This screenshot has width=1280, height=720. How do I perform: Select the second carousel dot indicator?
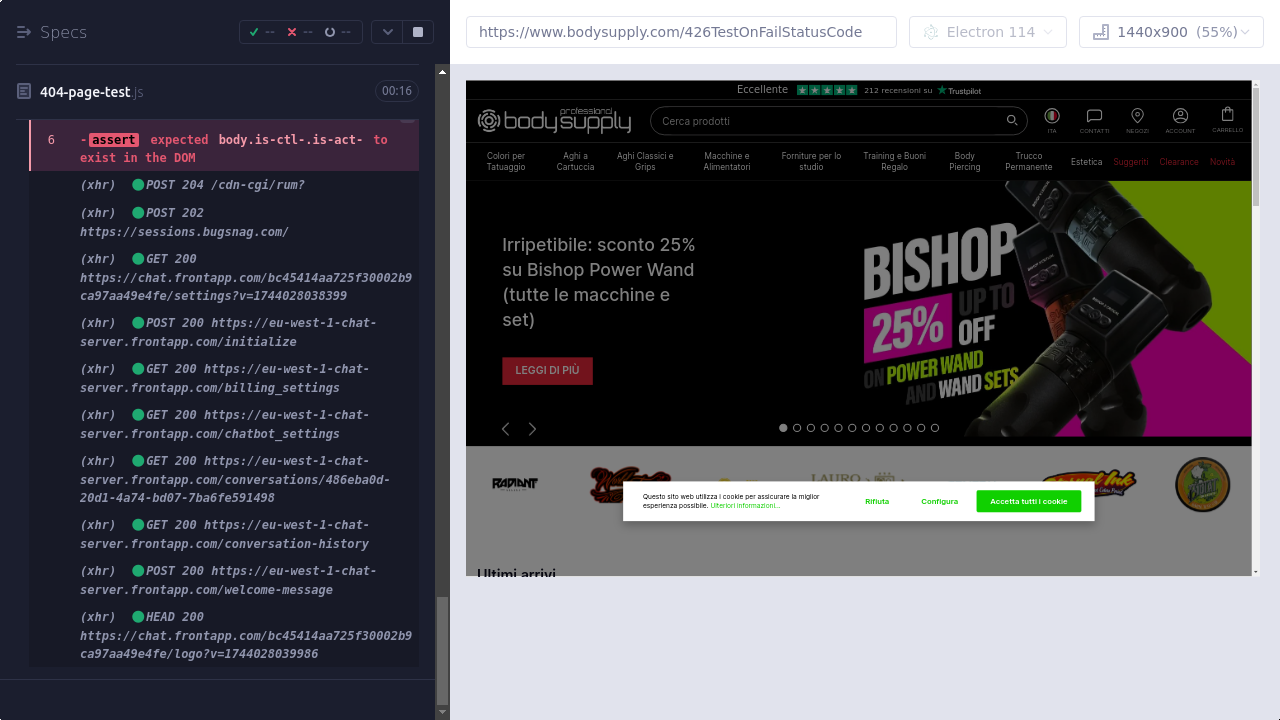click(797, 428)
